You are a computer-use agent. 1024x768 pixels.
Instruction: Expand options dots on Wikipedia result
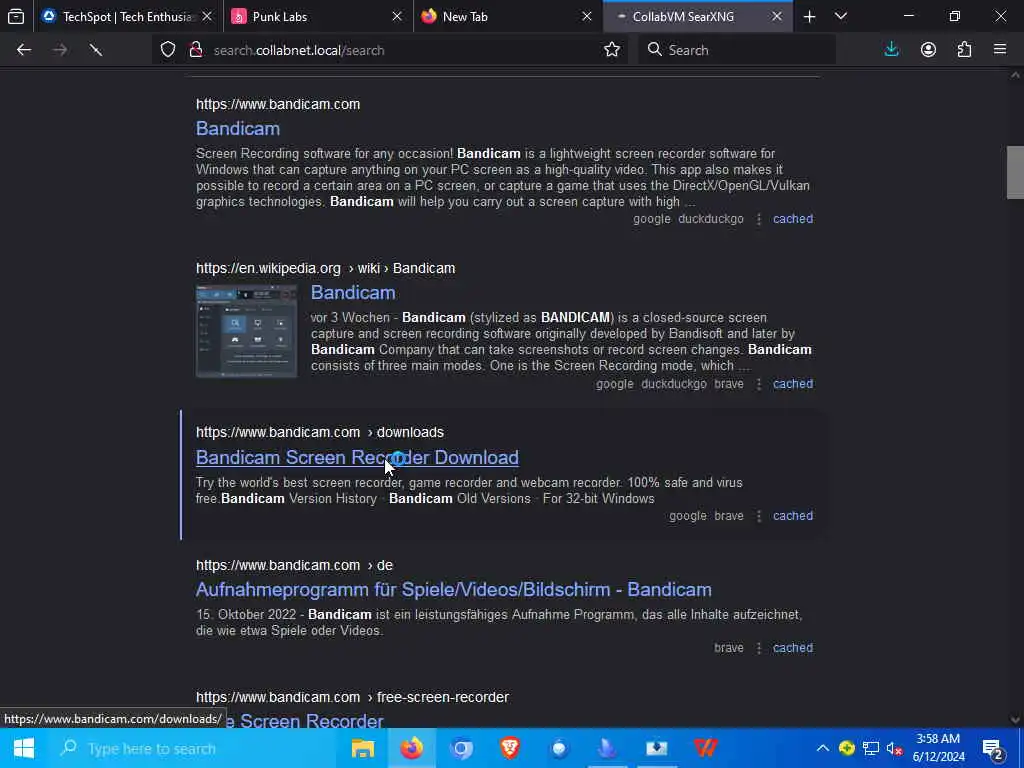point(759,384)
